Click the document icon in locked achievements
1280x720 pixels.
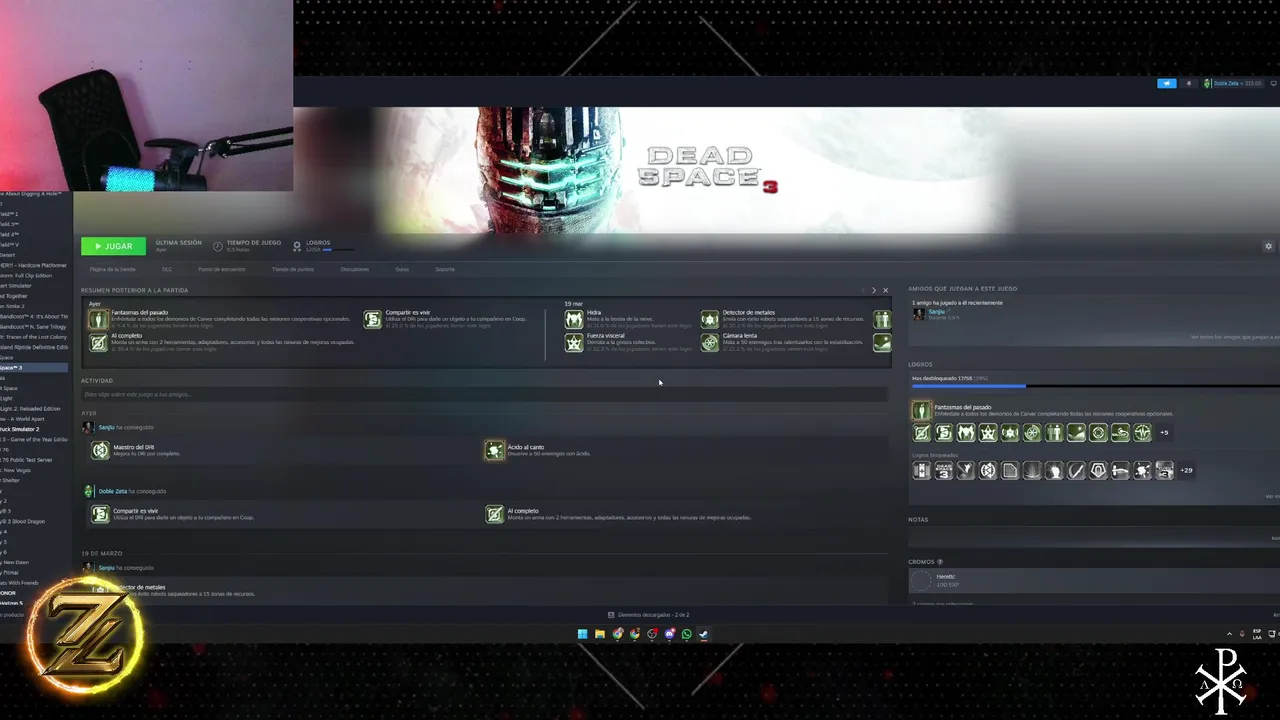coord(1010,470)
